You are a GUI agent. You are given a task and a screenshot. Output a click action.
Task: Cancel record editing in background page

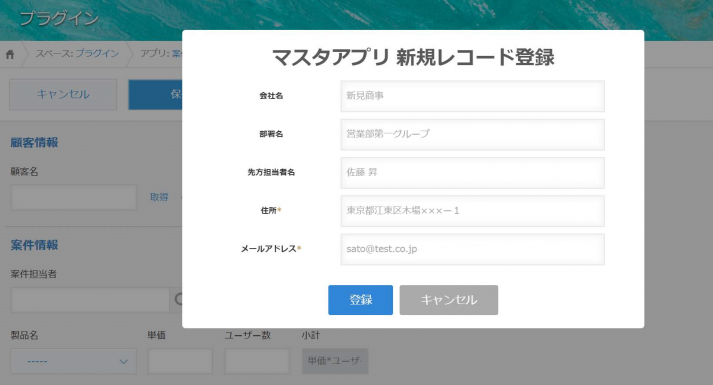click(x=63, y=95)
